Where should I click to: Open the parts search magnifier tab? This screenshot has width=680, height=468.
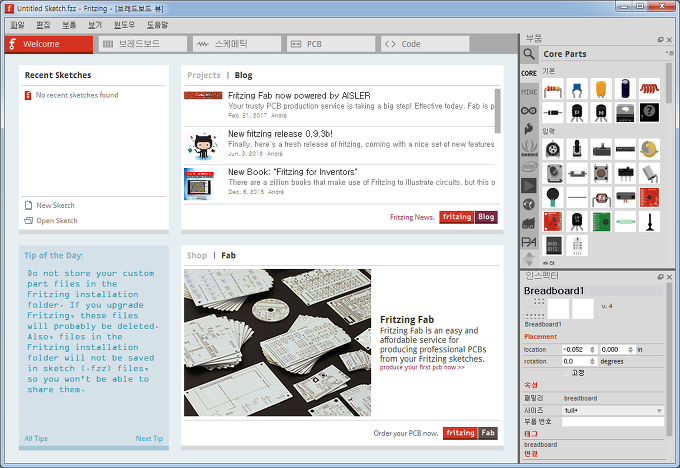pyautogui.click(x=529, y=54)
